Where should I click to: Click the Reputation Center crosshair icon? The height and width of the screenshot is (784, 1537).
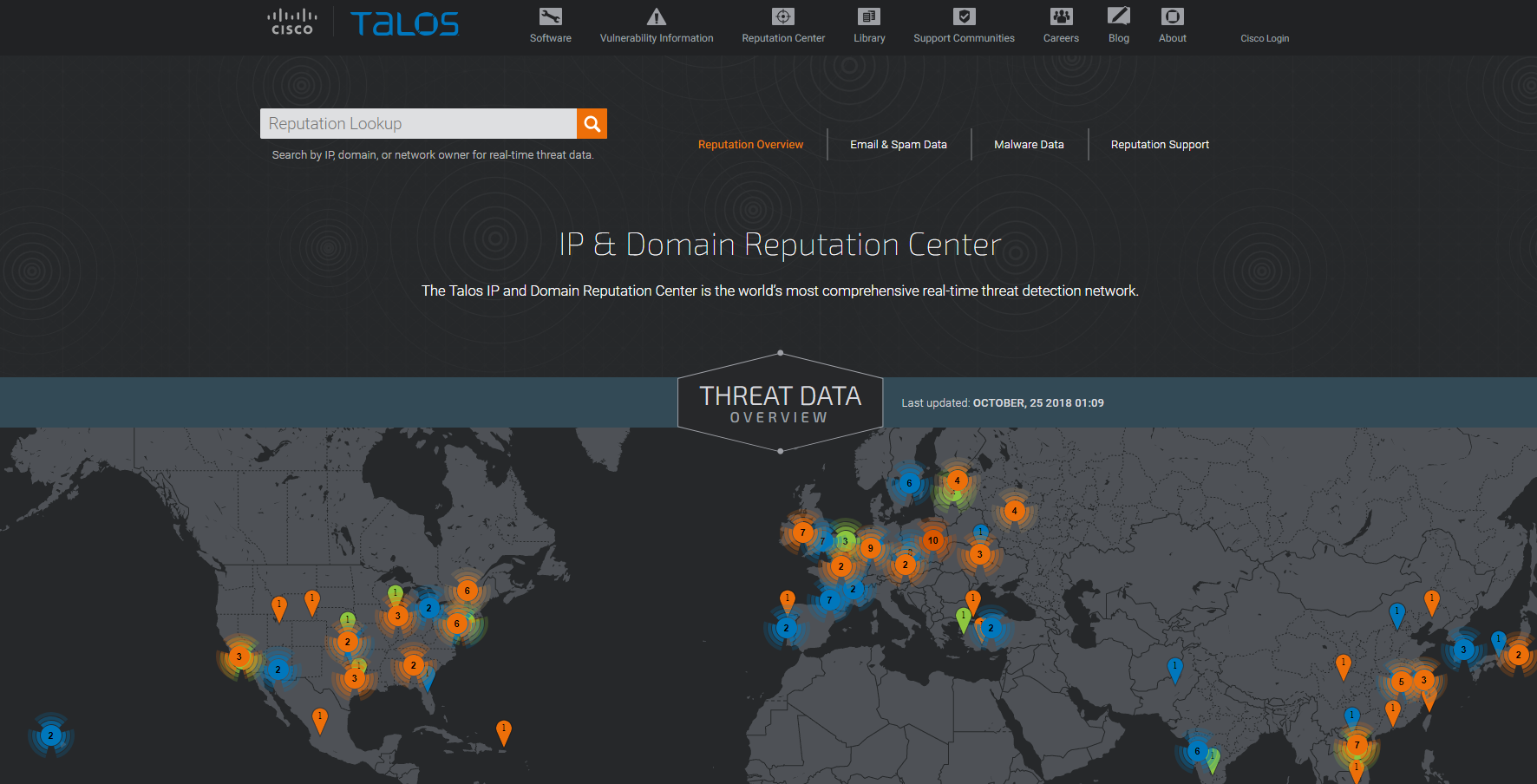coord(783,16)
